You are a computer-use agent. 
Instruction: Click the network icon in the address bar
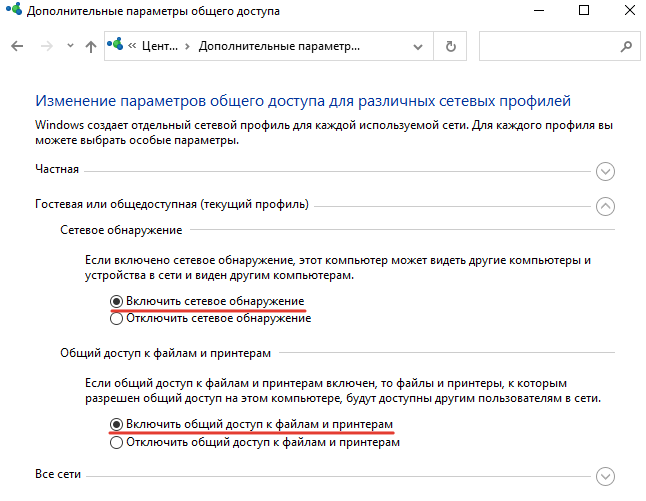point(115,44)
